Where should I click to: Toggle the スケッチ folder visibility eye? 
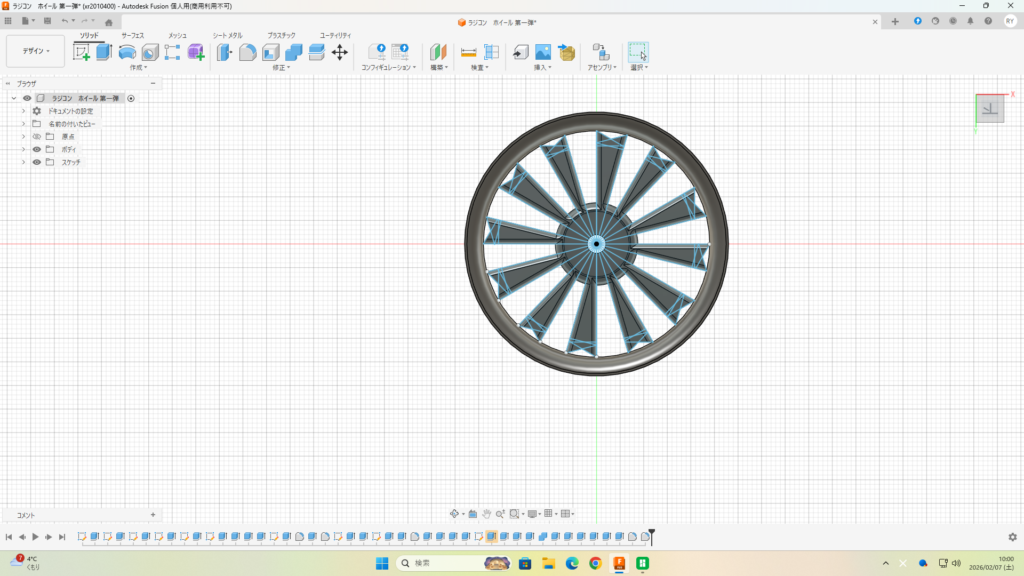[x=37, y=162]
